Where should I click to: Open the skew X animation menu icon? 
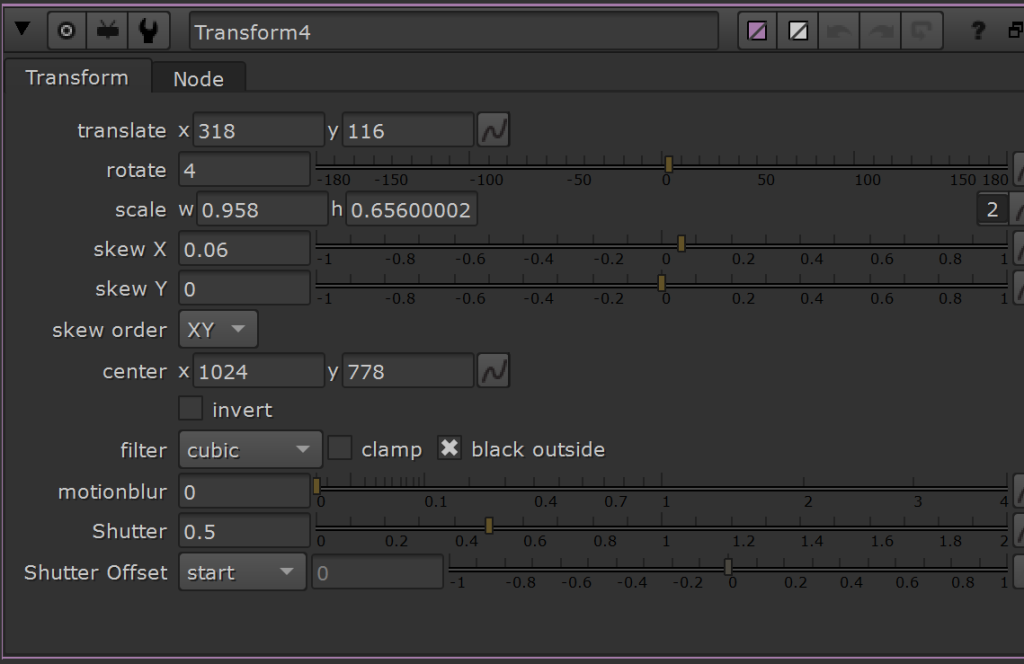1018,249
